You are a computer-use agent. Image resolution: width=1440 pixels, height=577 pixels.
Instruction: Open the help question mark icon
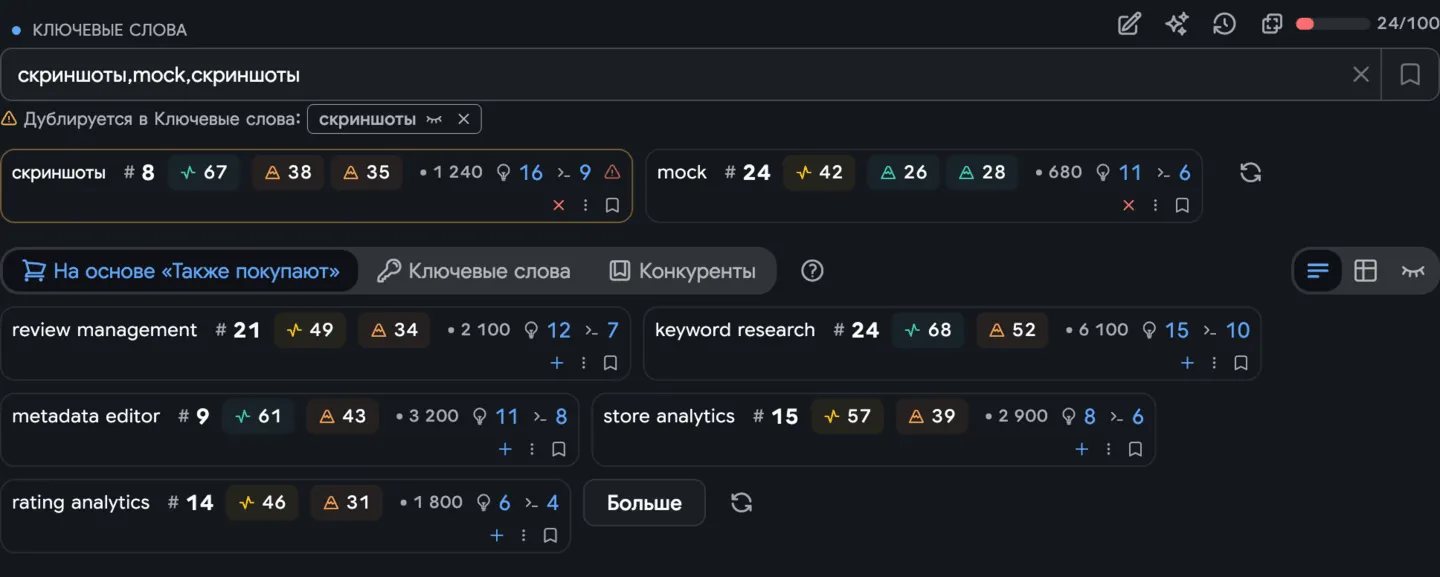coord(812,271)
